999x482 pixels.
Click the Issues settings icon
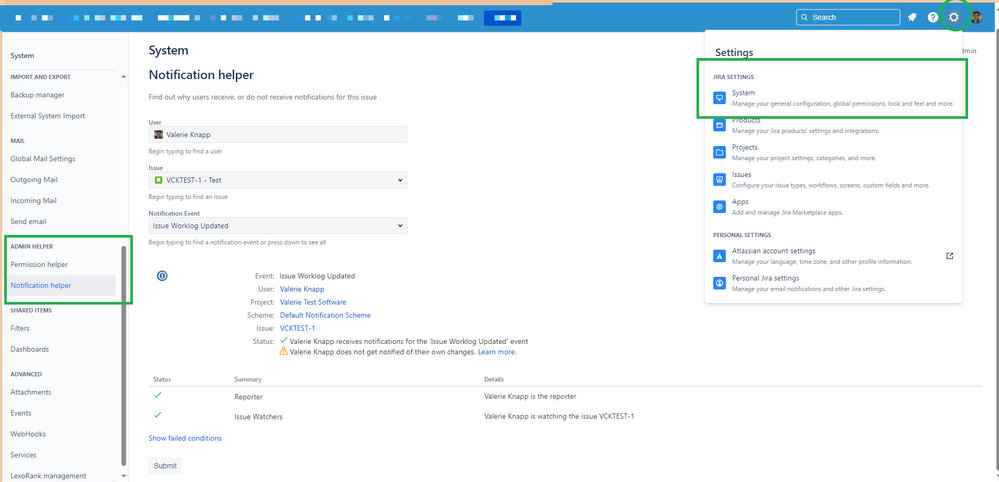719,180
